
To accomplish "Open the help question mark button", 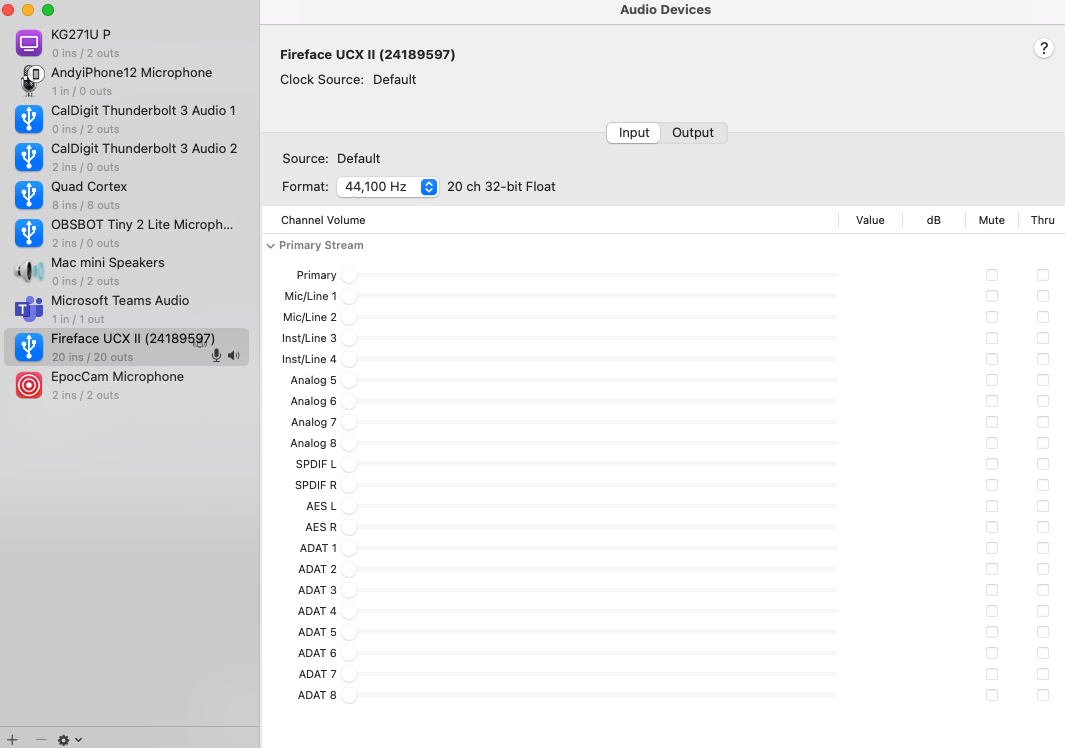I will [1043, 48].
